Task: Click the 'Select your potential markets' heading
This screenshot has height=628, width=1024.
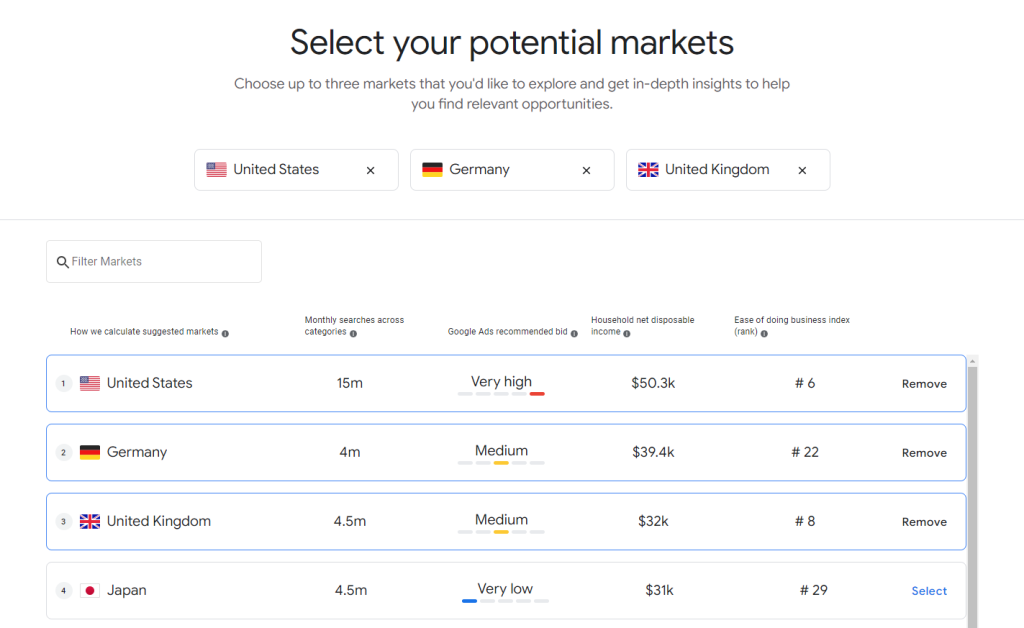Action: [x=512, y=43]
